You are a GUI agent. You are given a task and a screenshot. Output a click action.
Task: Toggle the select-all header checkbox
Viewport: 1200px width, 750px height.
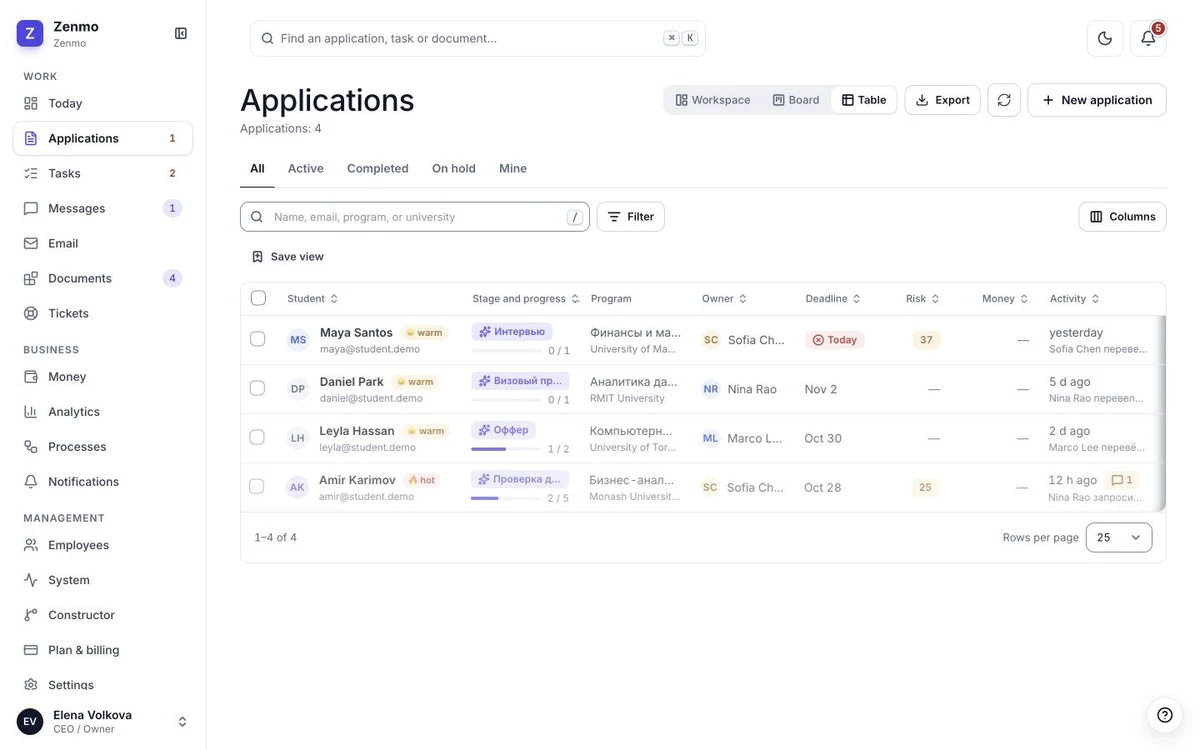258,298
